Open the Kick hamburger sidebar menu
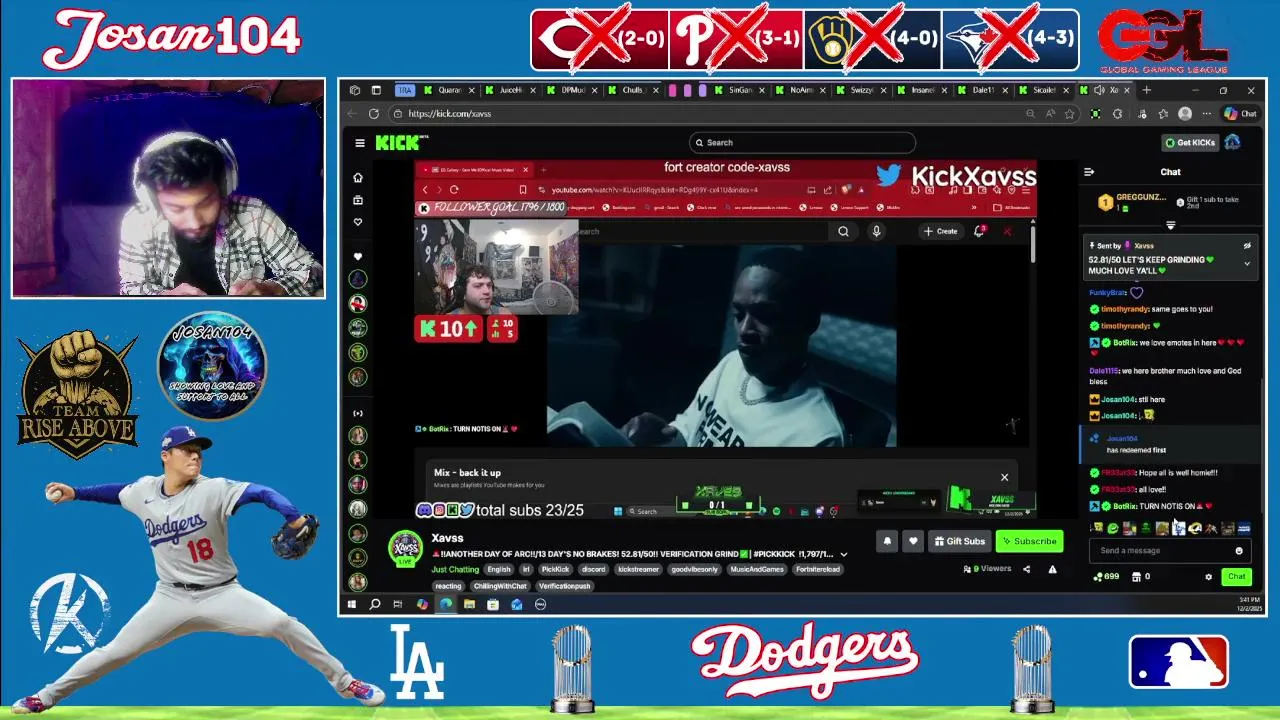The width and height of the screenshot is (1280, 720). 360,143
